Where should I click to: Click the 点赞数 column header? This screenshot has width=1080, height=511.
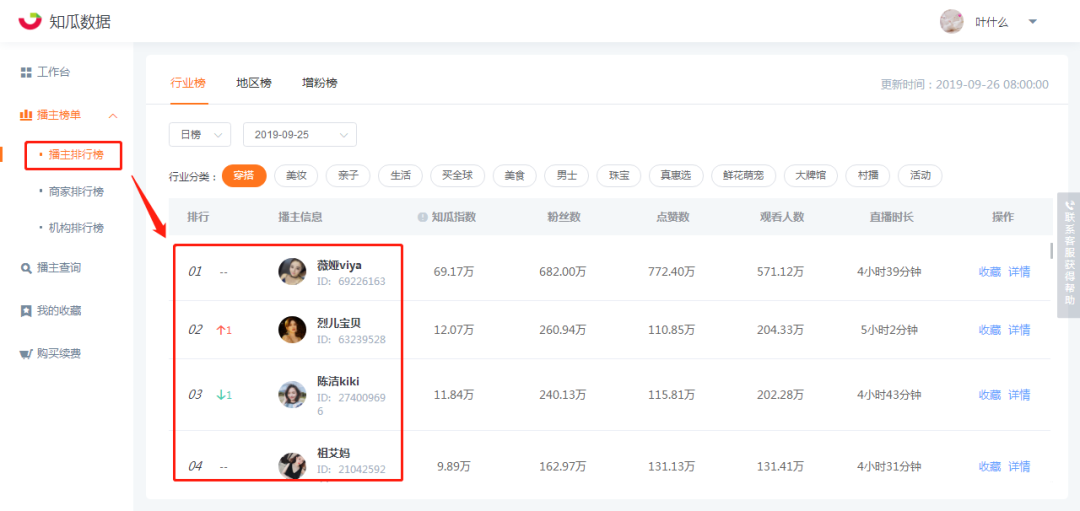(672, 217)
